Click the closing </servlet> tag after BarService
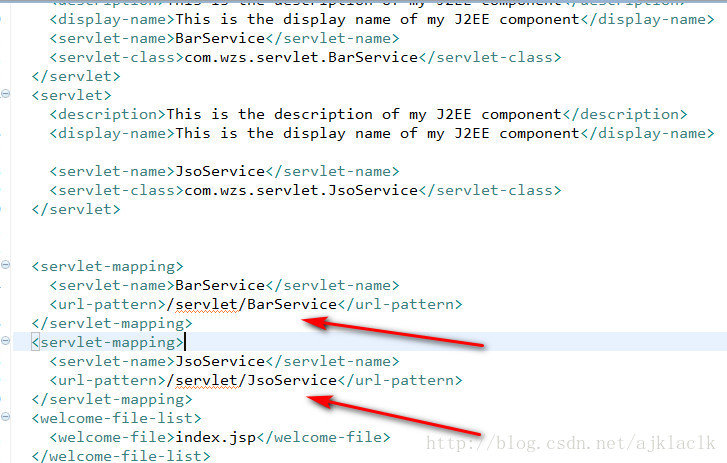727x463 pixels. click(76, 76)
